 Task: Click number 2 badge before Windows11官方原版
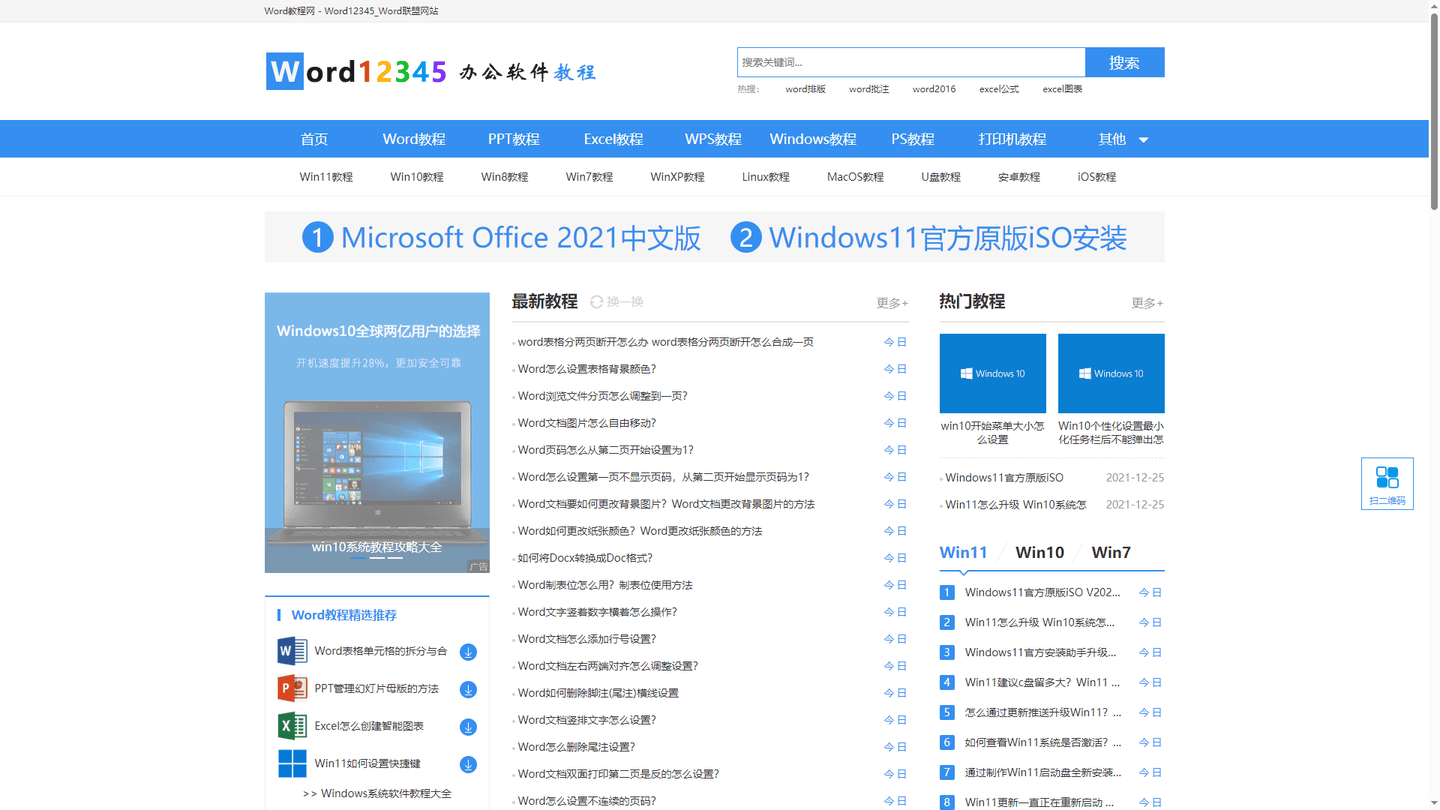click(x=746, y=238)
